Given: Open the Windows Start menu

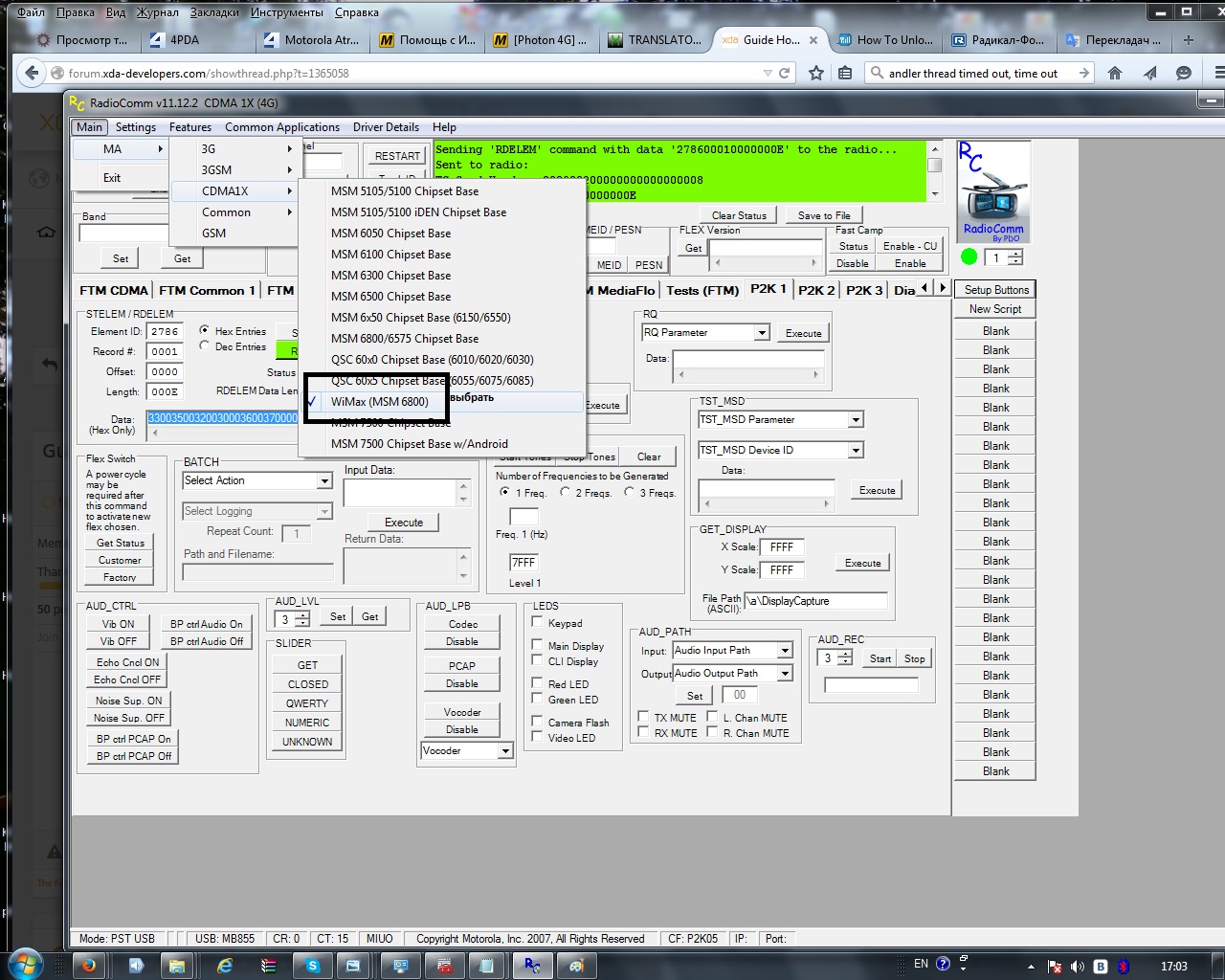Looking at the screenshot, I should (24, 965).
